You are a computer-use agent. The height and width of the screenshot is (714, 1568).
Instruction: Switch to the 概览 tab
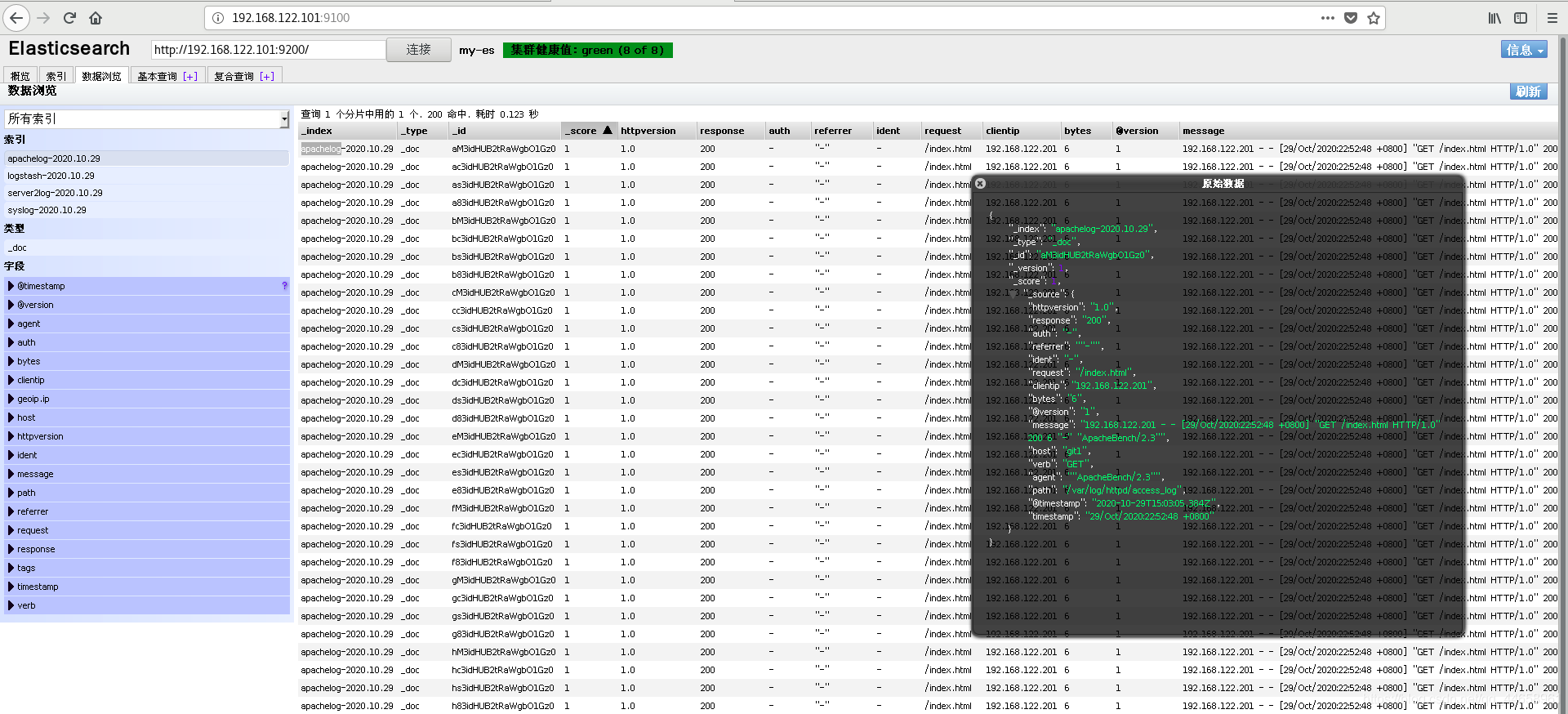click(20, 76)
